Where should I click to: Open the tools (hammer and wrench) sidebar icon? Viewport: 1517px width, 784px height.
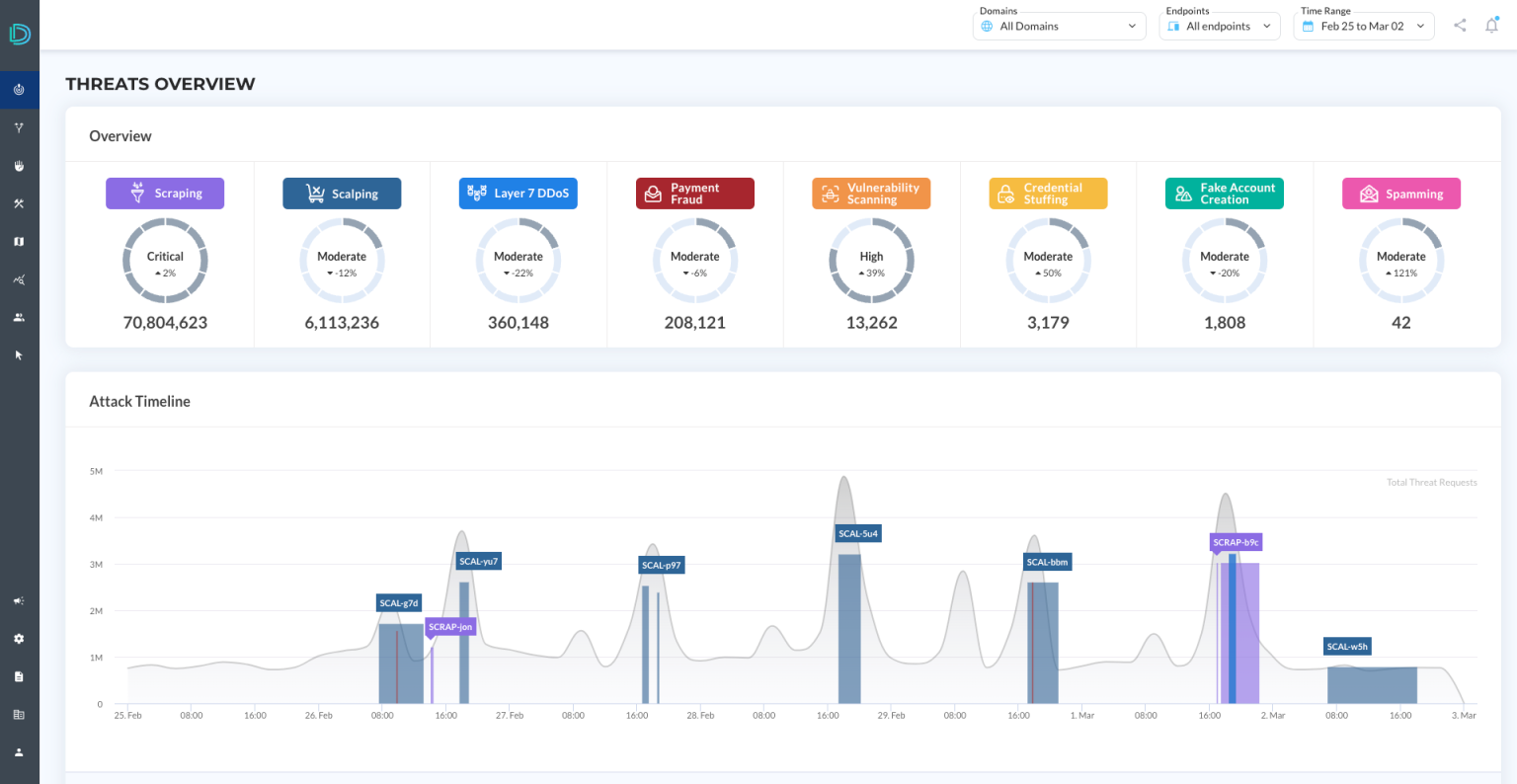tap(19, 203)
